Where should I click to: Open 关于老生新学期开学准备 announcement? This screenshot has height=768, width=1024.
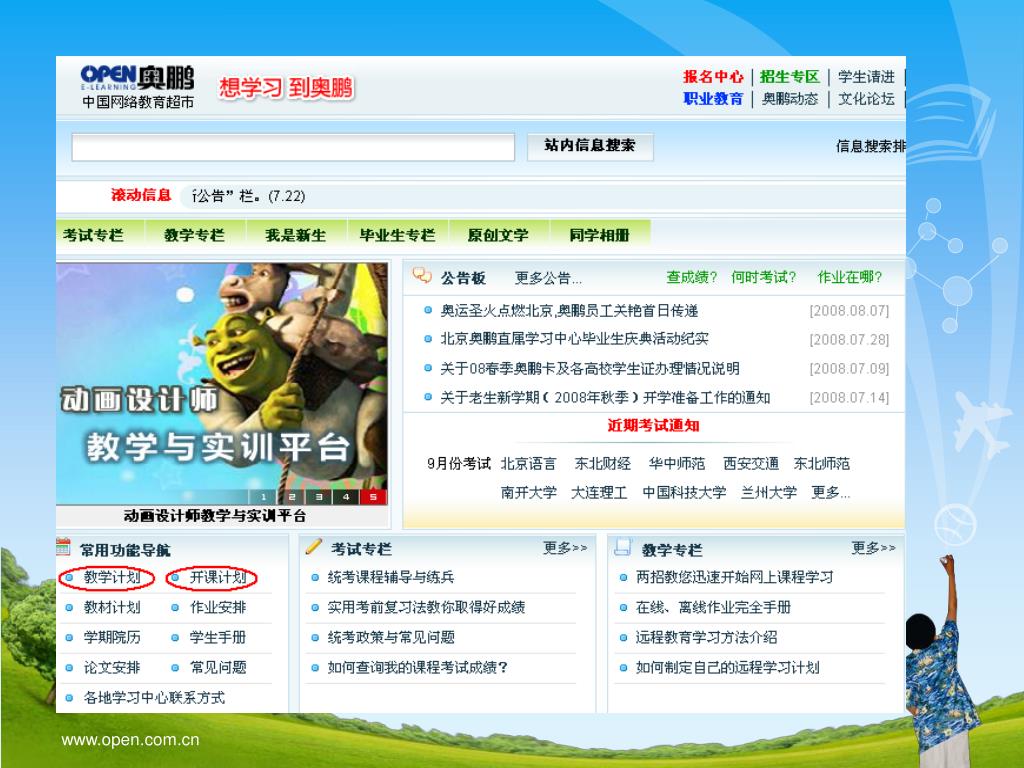pyautogui.click(x=605, y=398)
